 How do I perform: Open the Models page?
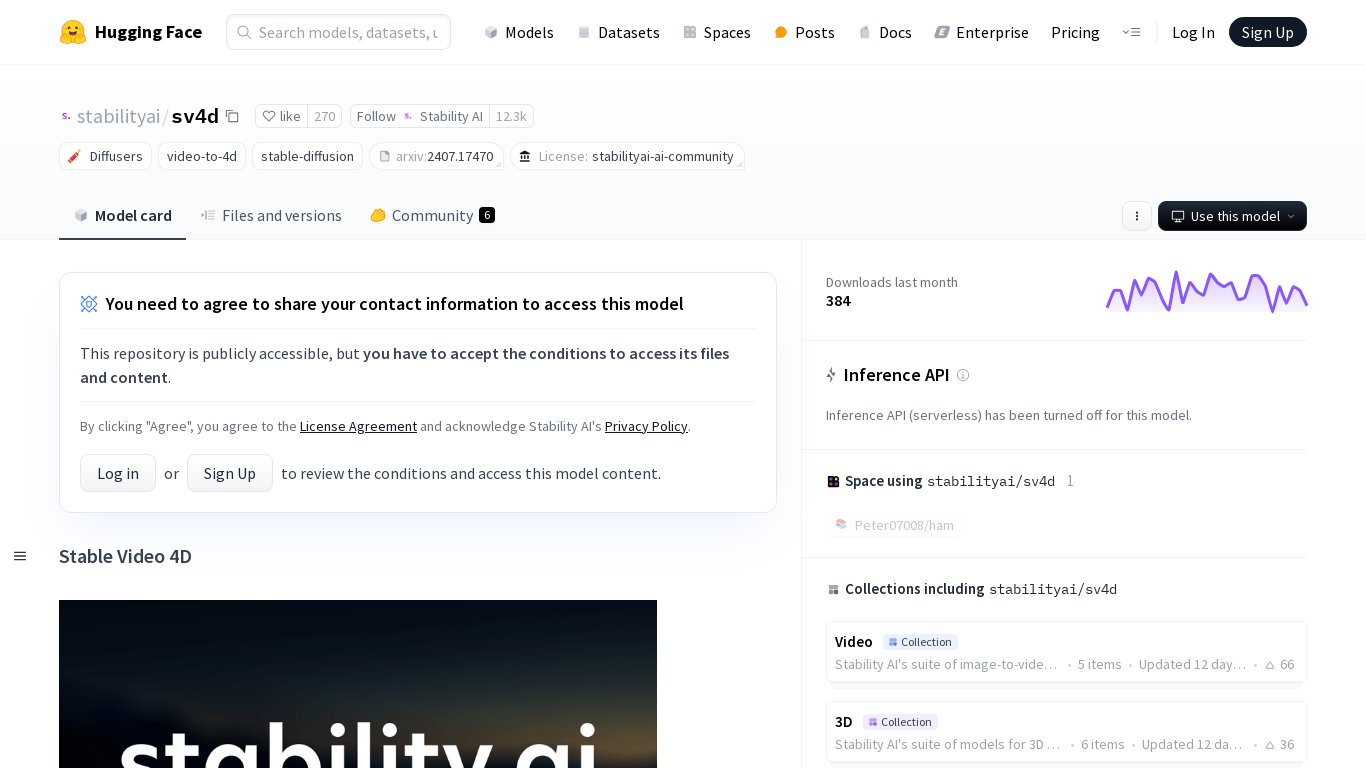[x=519, y=32]
